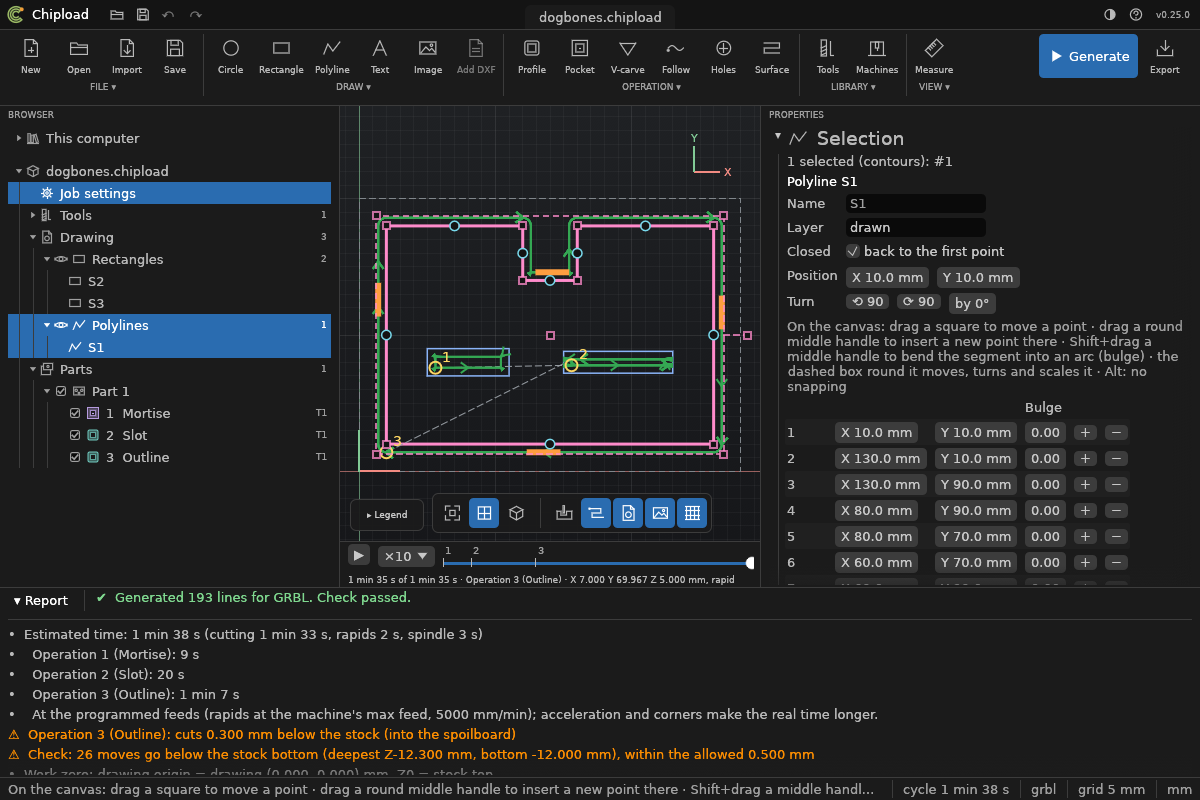
Task: Open the Machines library
Action: [877, 56]
